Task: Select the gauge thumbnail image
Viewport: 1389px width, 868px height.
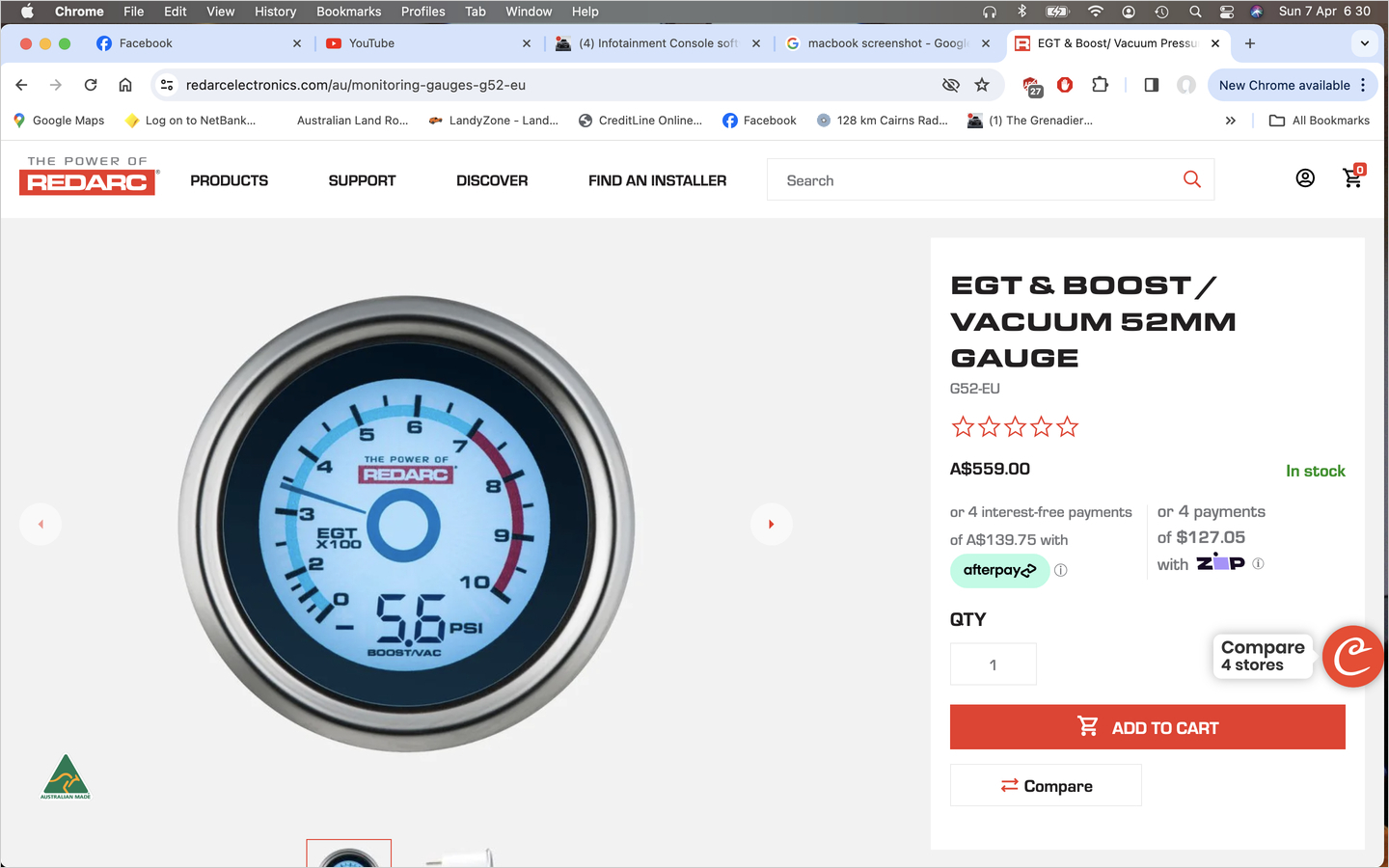Action: pos(349,854)
